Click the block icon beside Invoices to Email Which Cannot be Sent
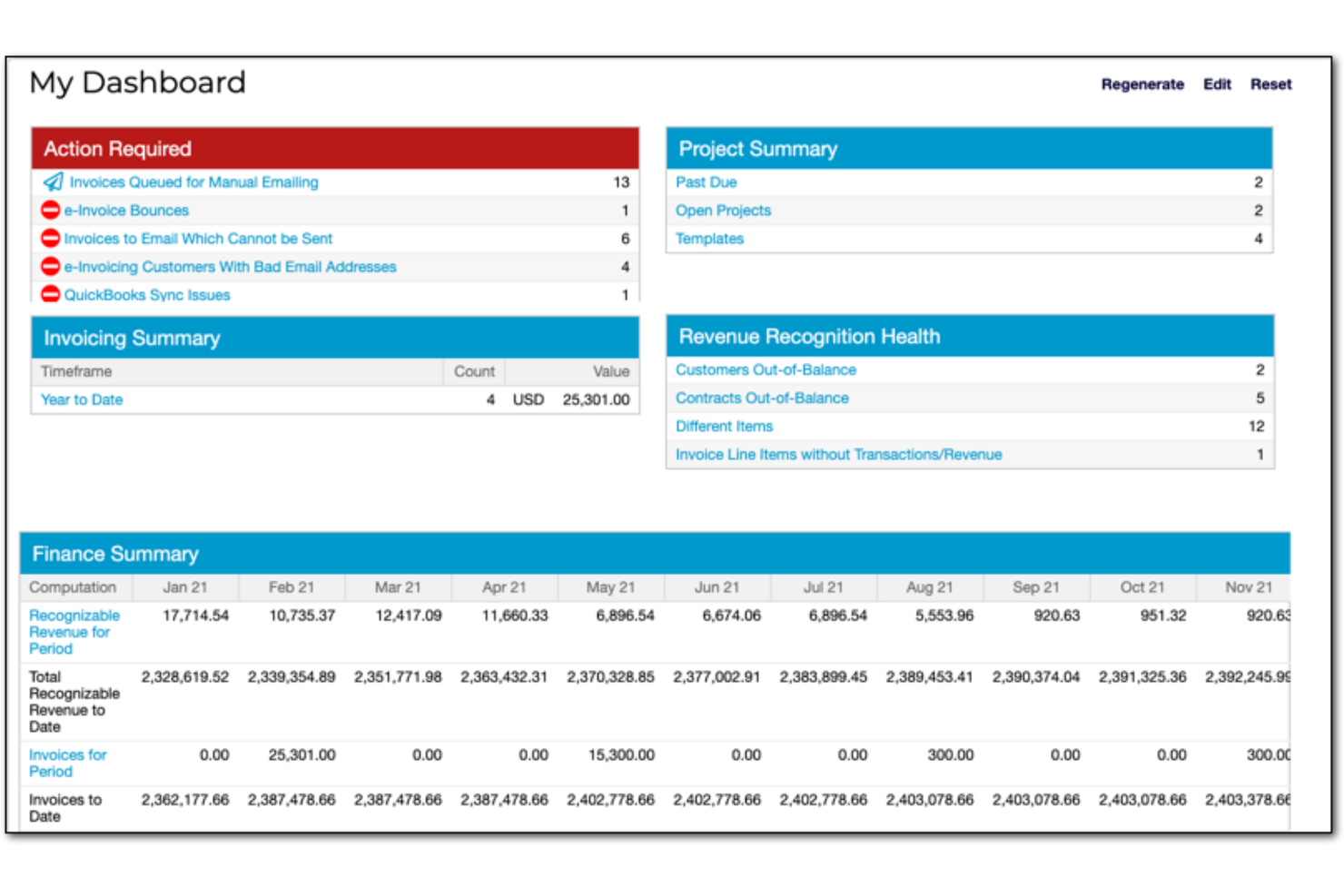Image resolution: width=1344 pixels, height=896 pixels. (x=50, y=238)
